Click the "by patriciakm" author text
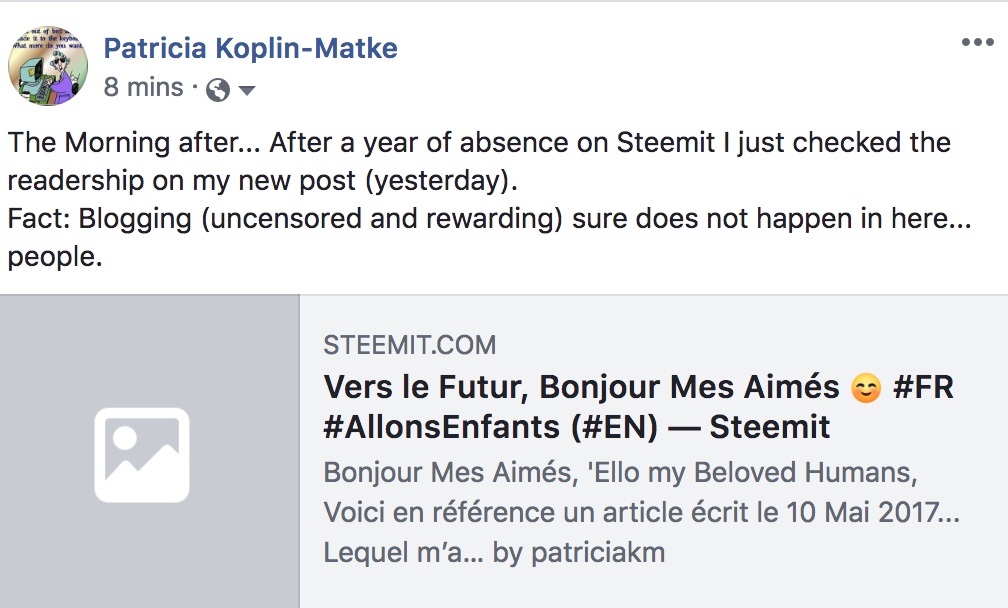The height and width of the screenshot is (608, 1008). tap(578, 553)
